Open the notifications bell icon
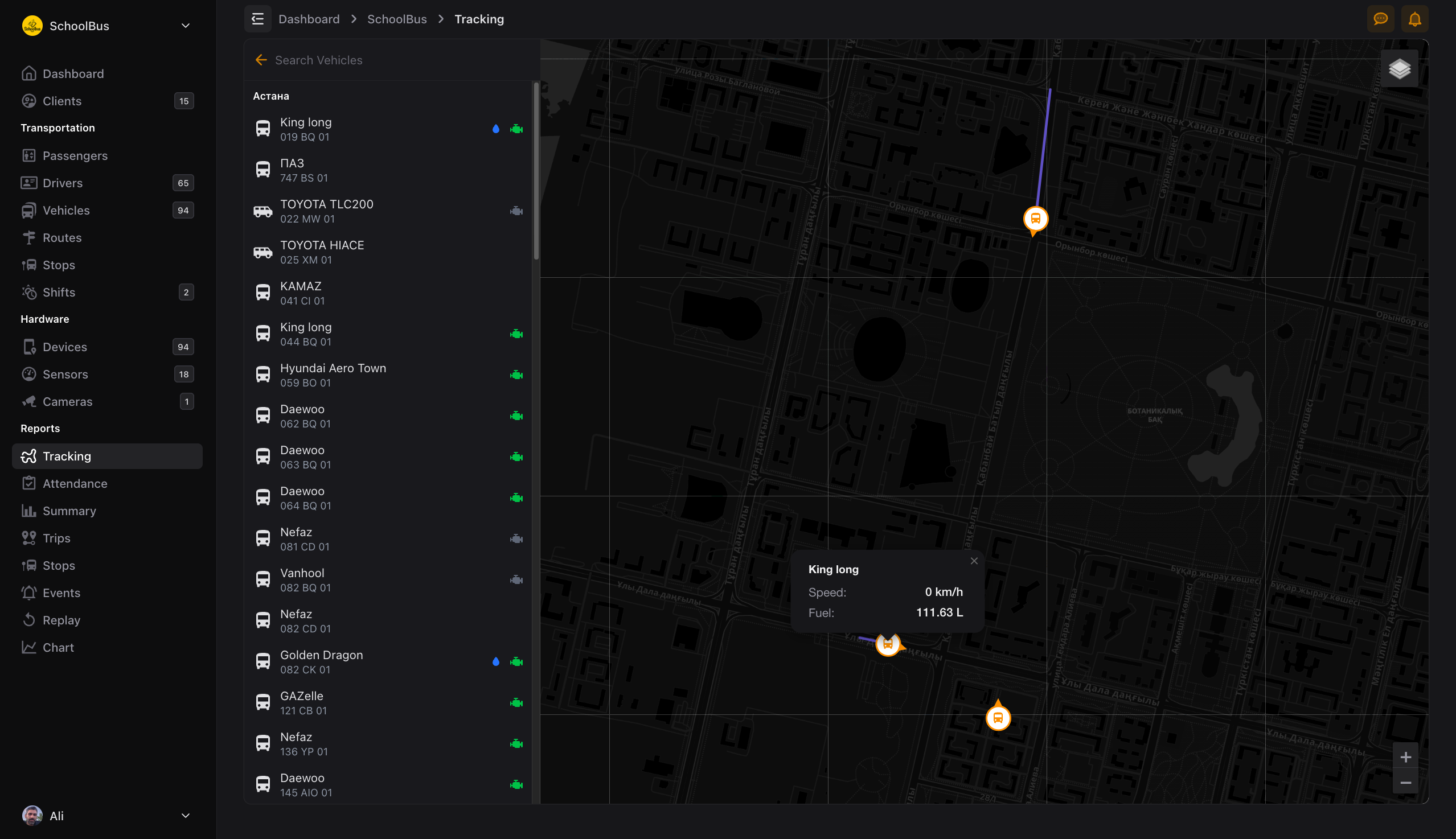Screen dimensions: 1456x839 pos(1415,18)
